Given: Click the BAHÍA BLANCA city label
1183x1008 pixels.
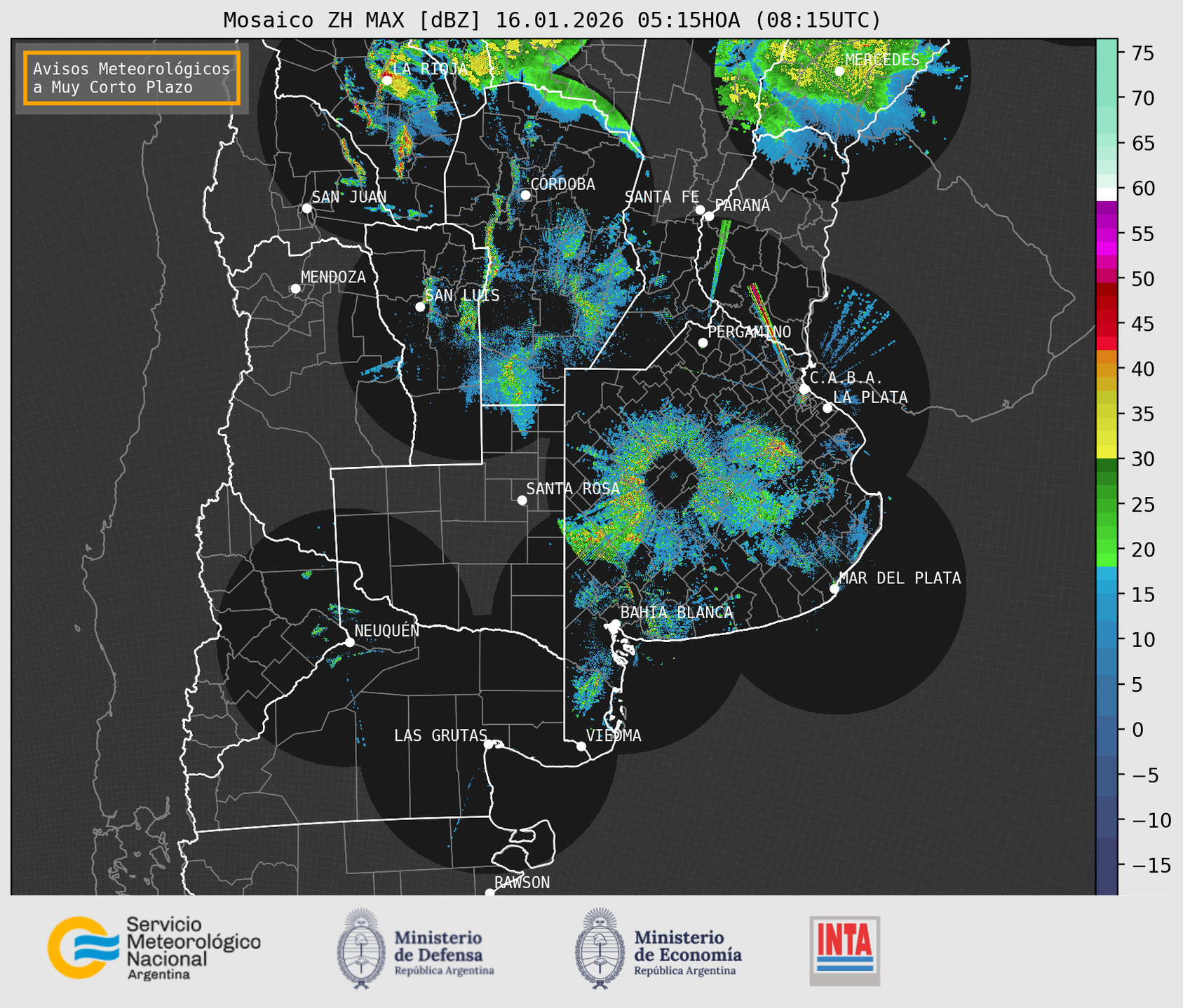Looking at the screenshot, I should 677,613.
